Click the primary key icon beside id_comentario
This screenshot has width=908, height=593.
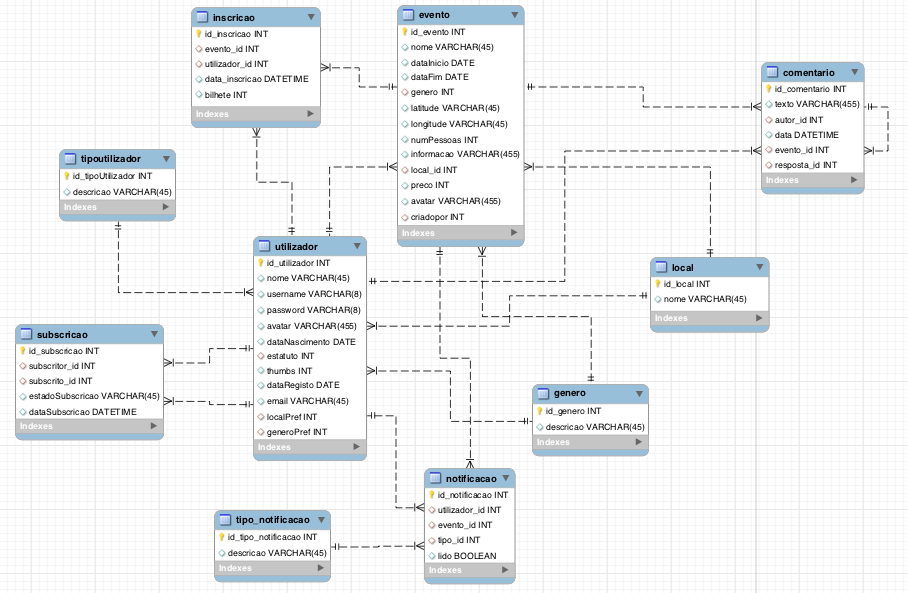tap(768, 89)
